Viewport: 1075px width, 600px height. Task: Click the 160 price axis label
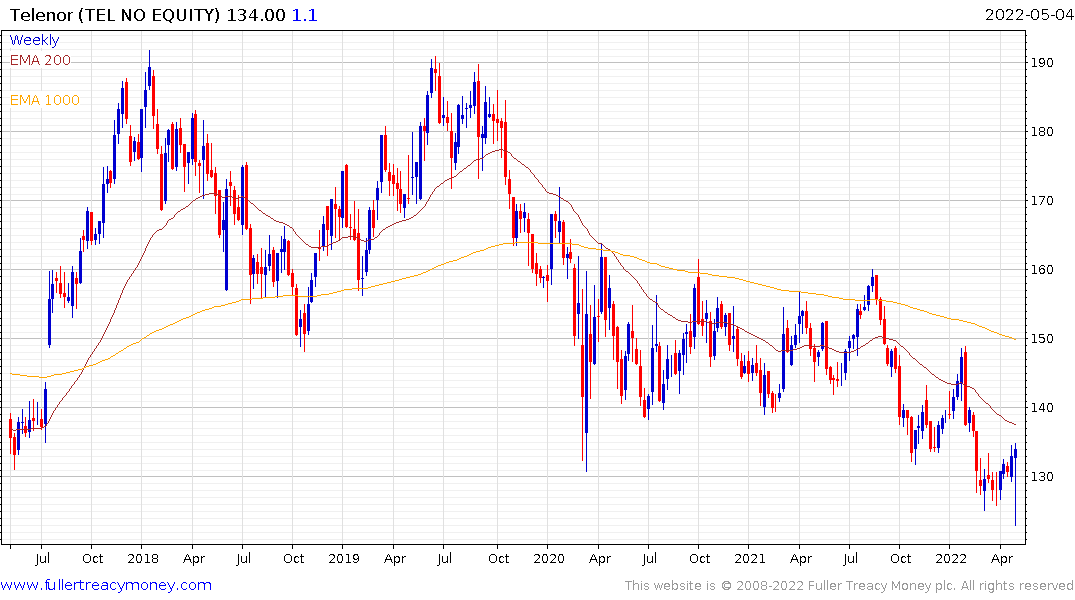pos(1044,270)
